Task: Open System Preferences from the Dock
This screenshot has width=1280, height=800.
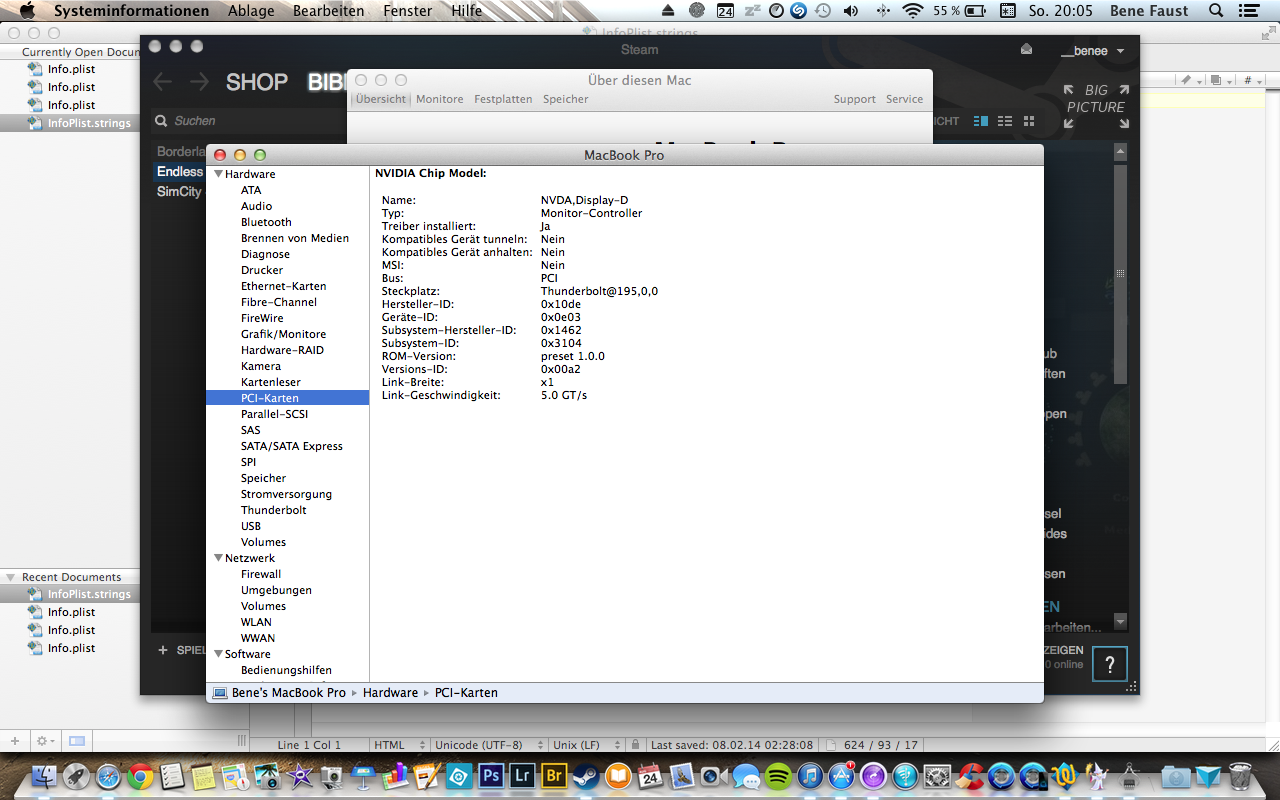Action: coord(938,775)
